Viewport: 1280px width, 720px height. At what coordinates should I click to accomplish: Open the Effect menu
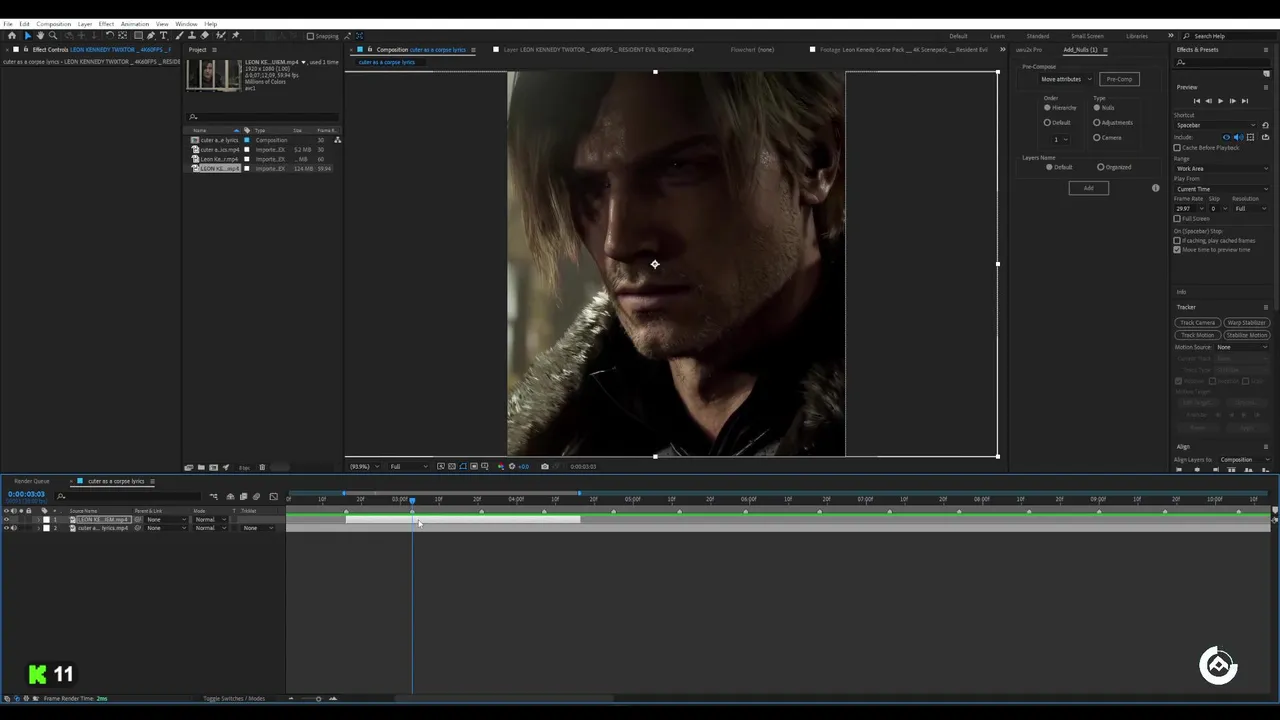[106, 24]
